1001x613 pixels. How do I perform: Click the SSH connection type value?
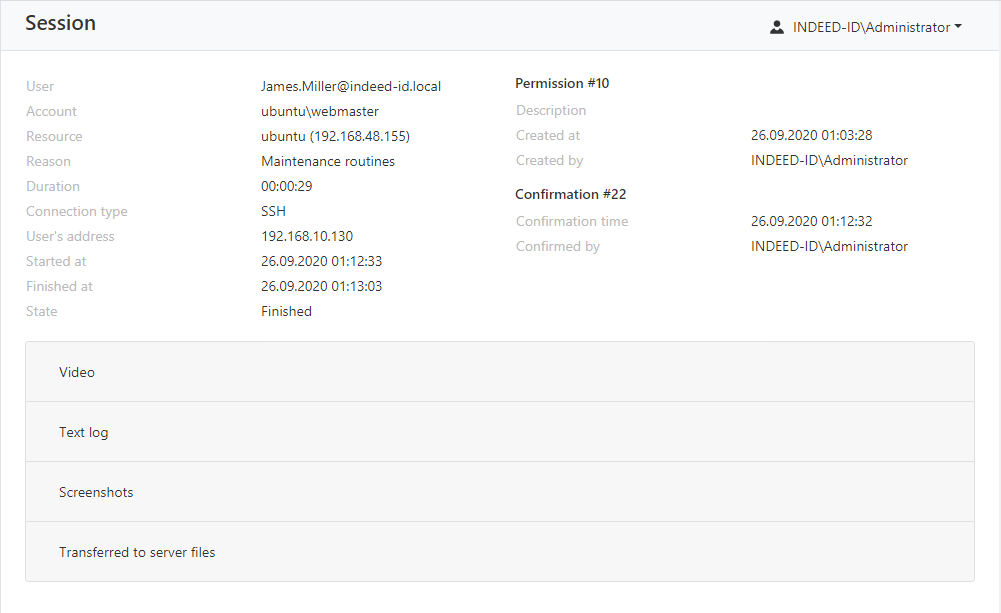tap(273, 211)
